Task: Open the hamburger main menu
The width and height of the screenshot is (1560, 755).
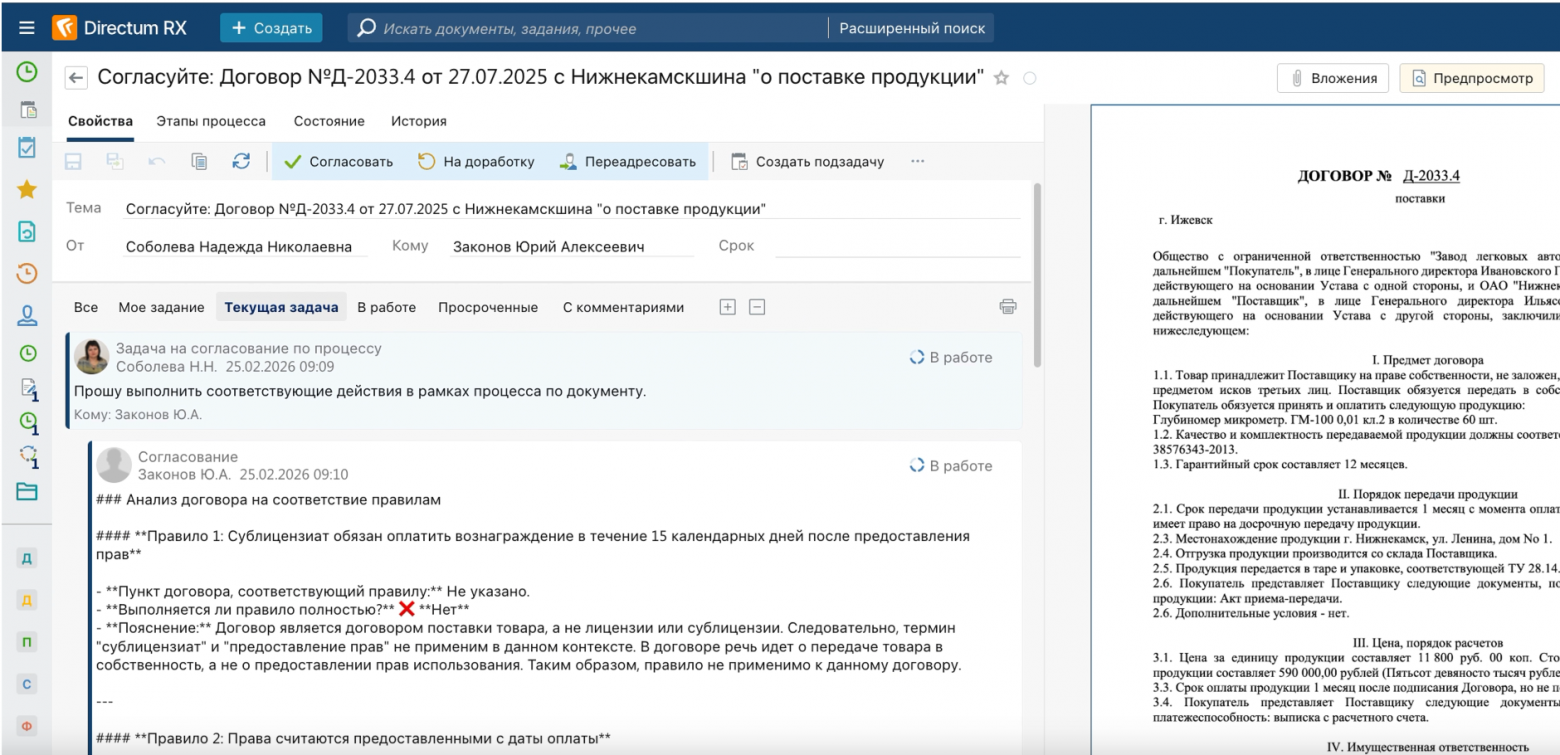Action: (x=26, y=27)
